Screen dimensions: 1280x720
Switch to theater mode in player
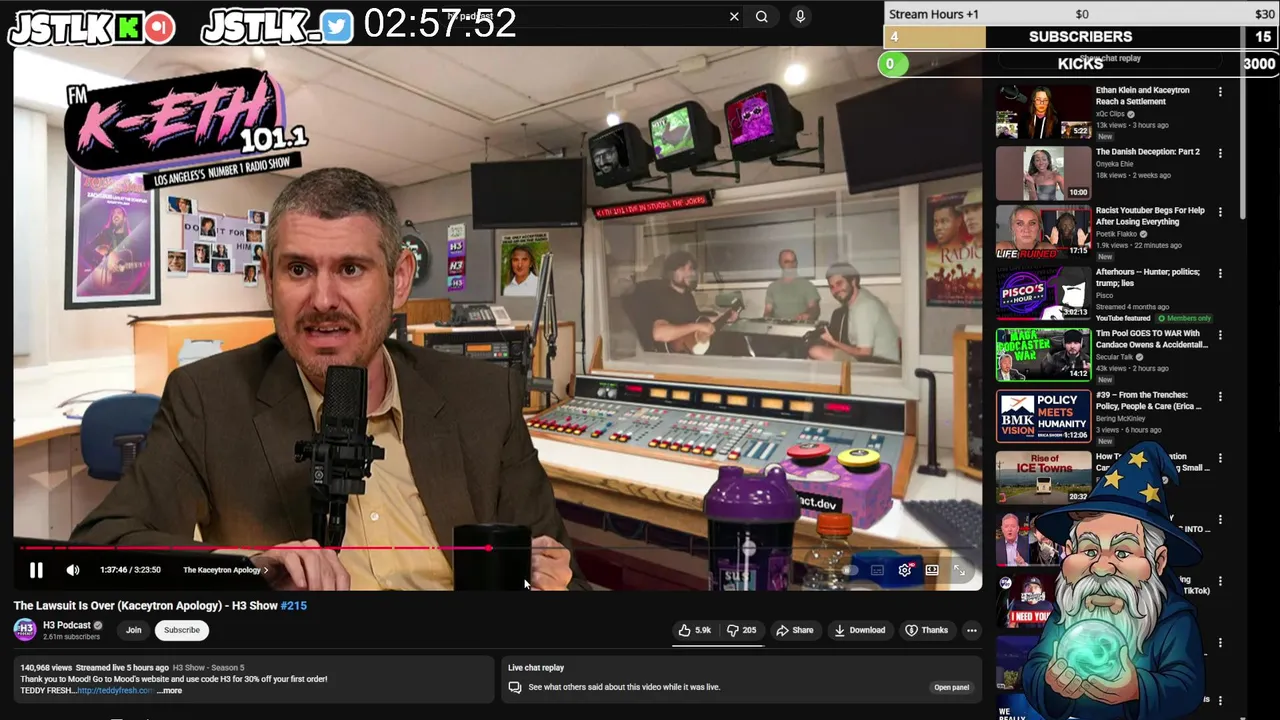point(932,570)
